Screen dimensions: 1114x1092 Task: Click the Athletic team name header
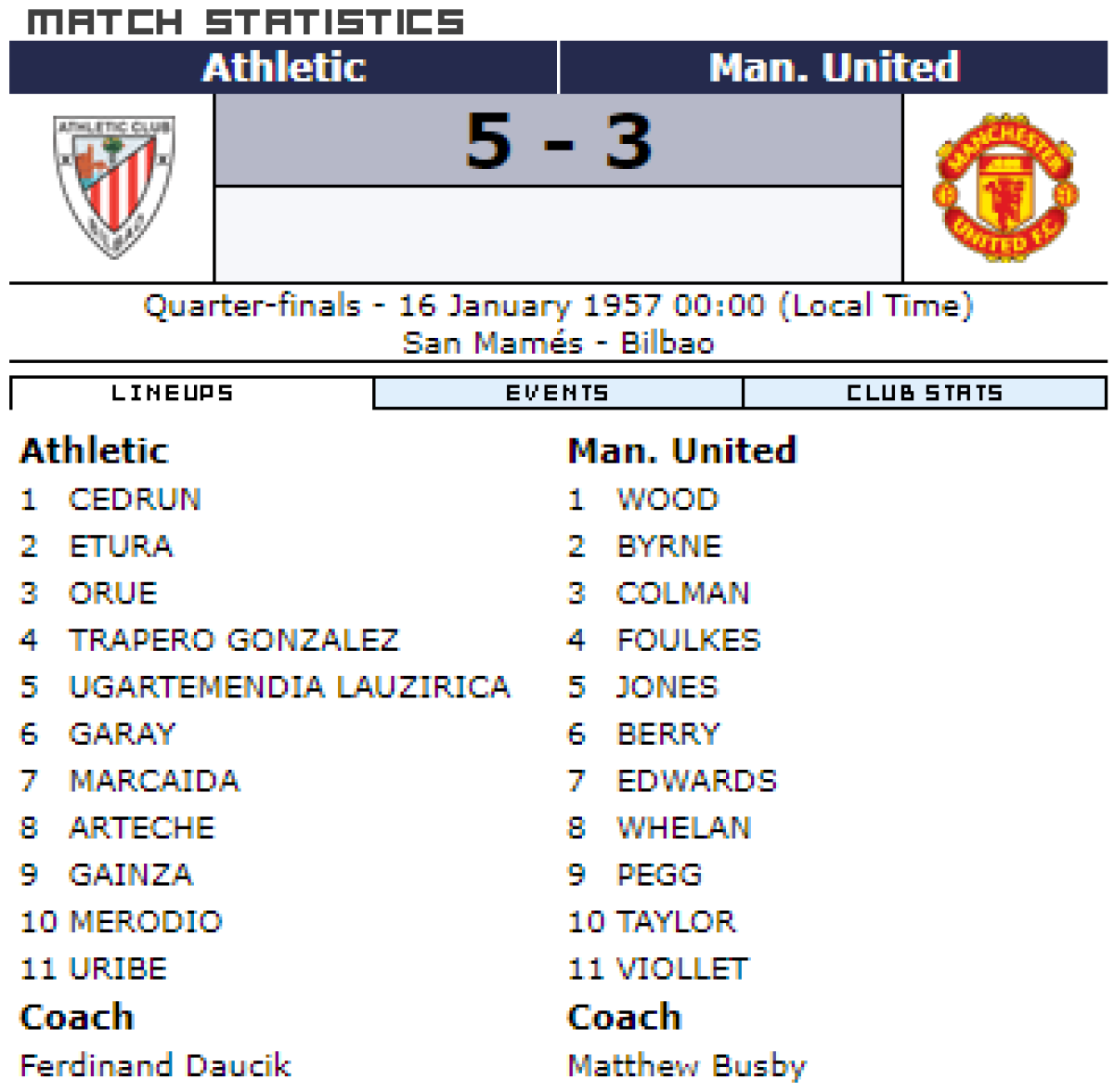pyautogui.click(x=284, y=68)
